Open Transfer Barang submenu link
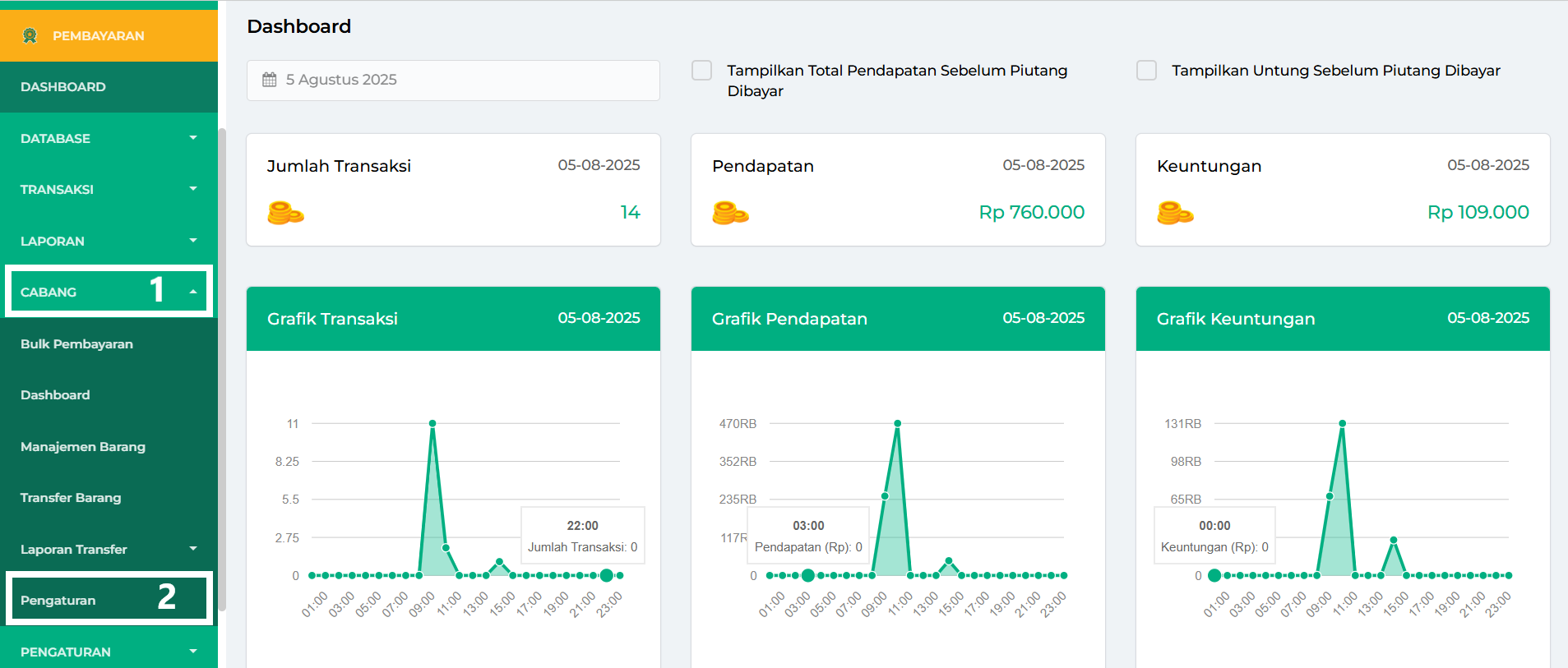 point(109,498)
